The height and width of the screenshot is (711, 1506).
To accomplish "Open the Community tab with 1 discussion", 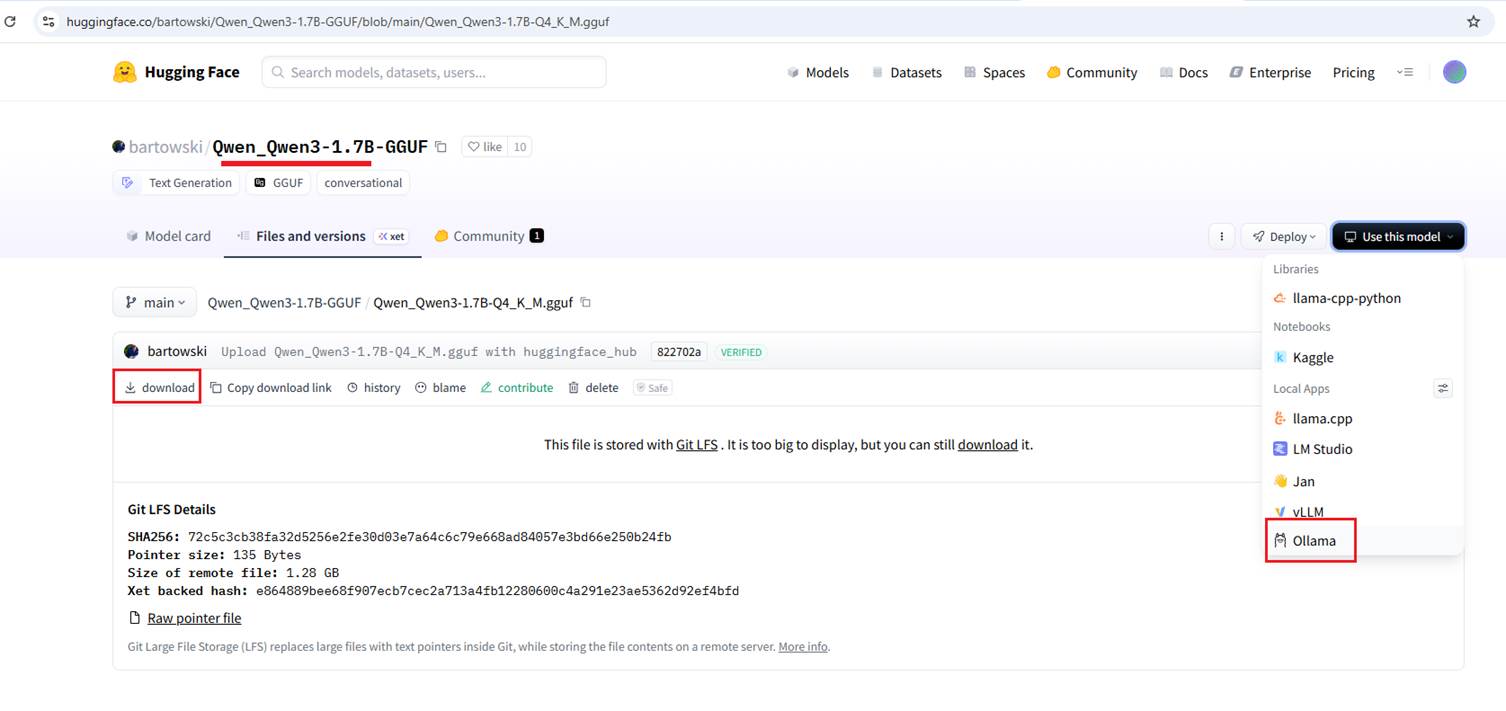I will tap(489, 236).
